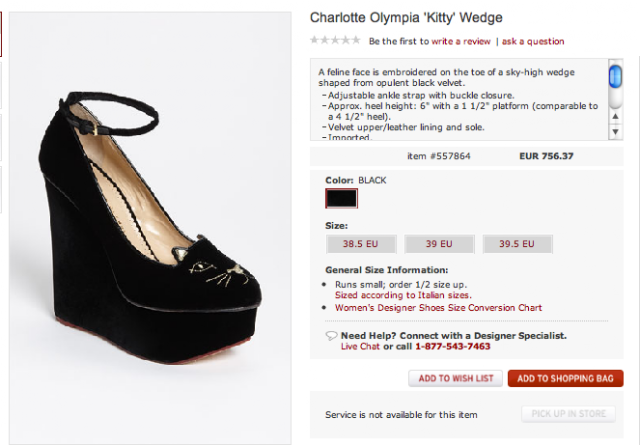Select the top thumbnail at left edge
The width and height of the screenshot is (640, 446).
[1, 34]
